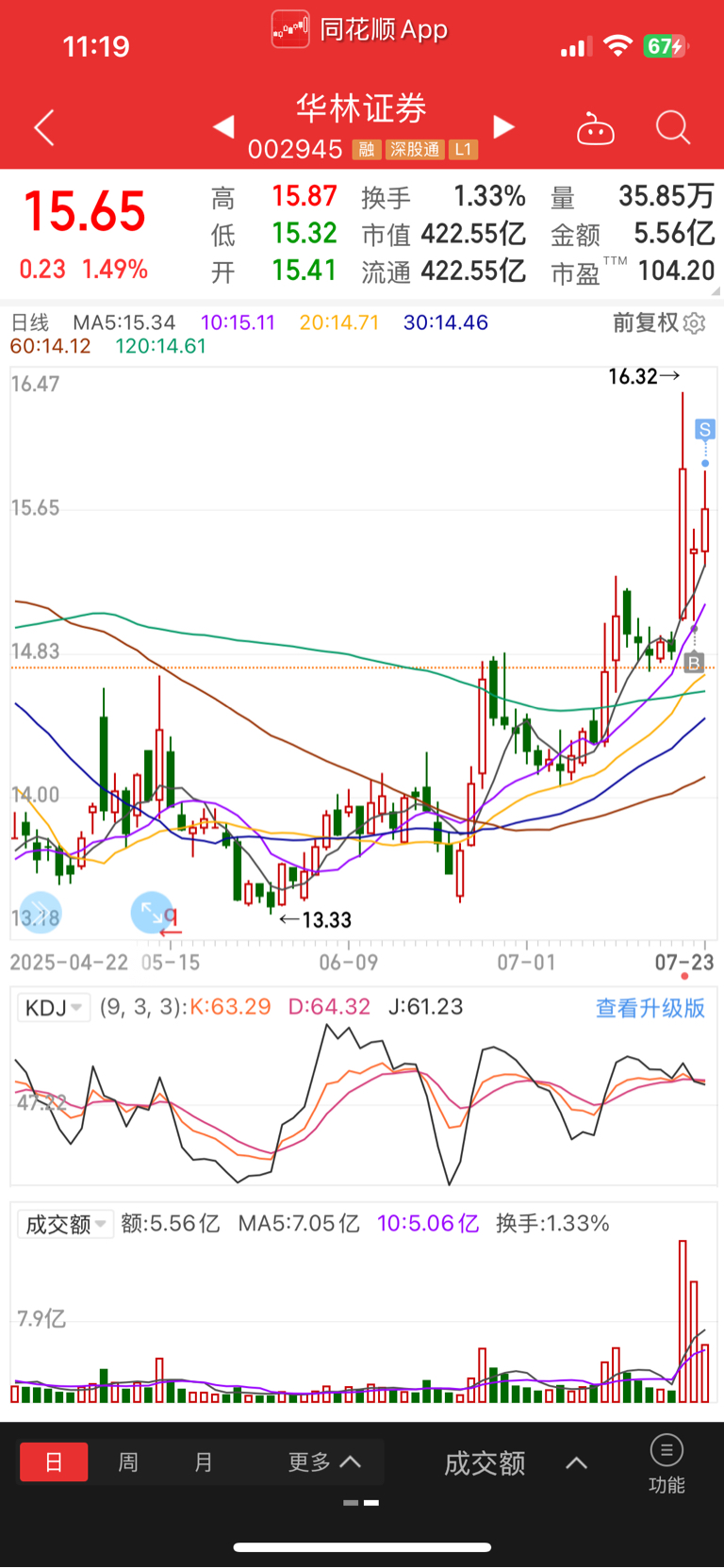Tap the S sell marker on chart
The width and height of the screenshot is (724, 1568).
pyautogui.click(x=704, y=430)
